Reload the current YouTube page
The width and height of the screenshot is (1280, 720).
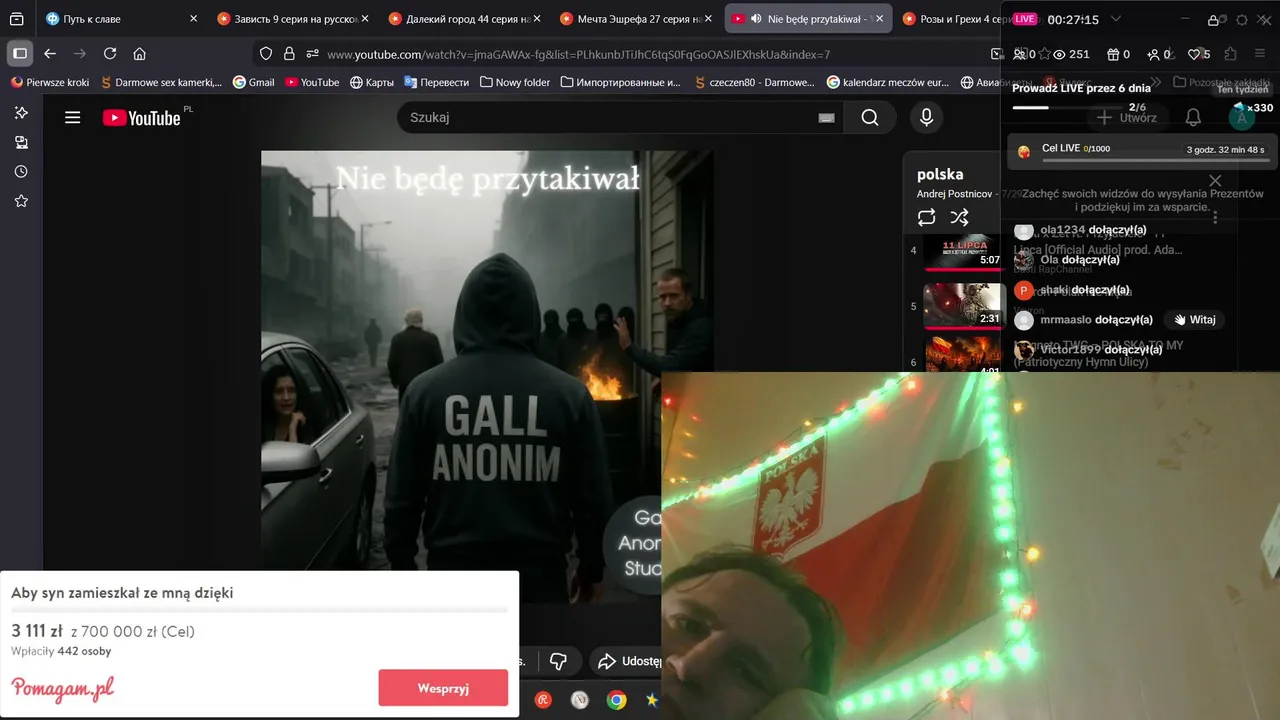(x=110, y=54)
